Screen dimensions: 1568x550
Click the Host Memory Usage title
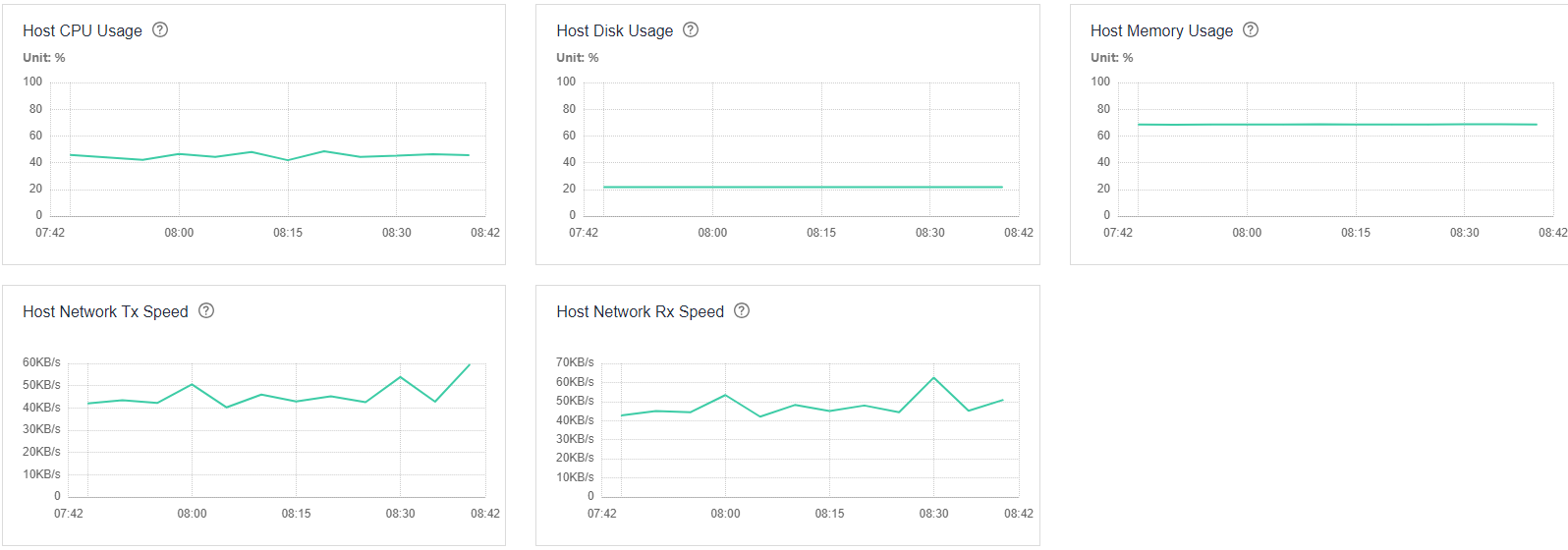pyautogui.click(x=1161, y=30)
